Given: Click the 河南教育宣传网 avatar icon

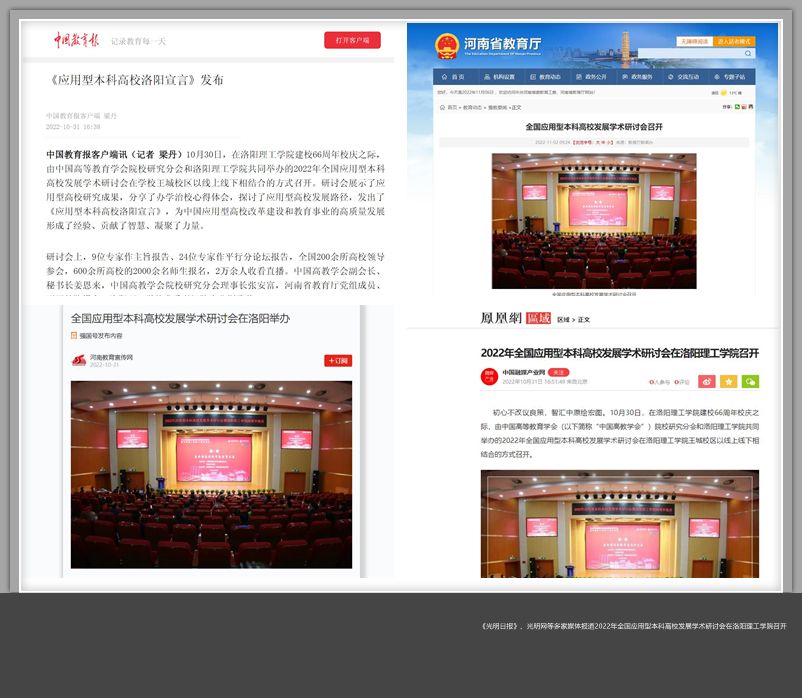Looking at the screenshot, I should (78, 360).
